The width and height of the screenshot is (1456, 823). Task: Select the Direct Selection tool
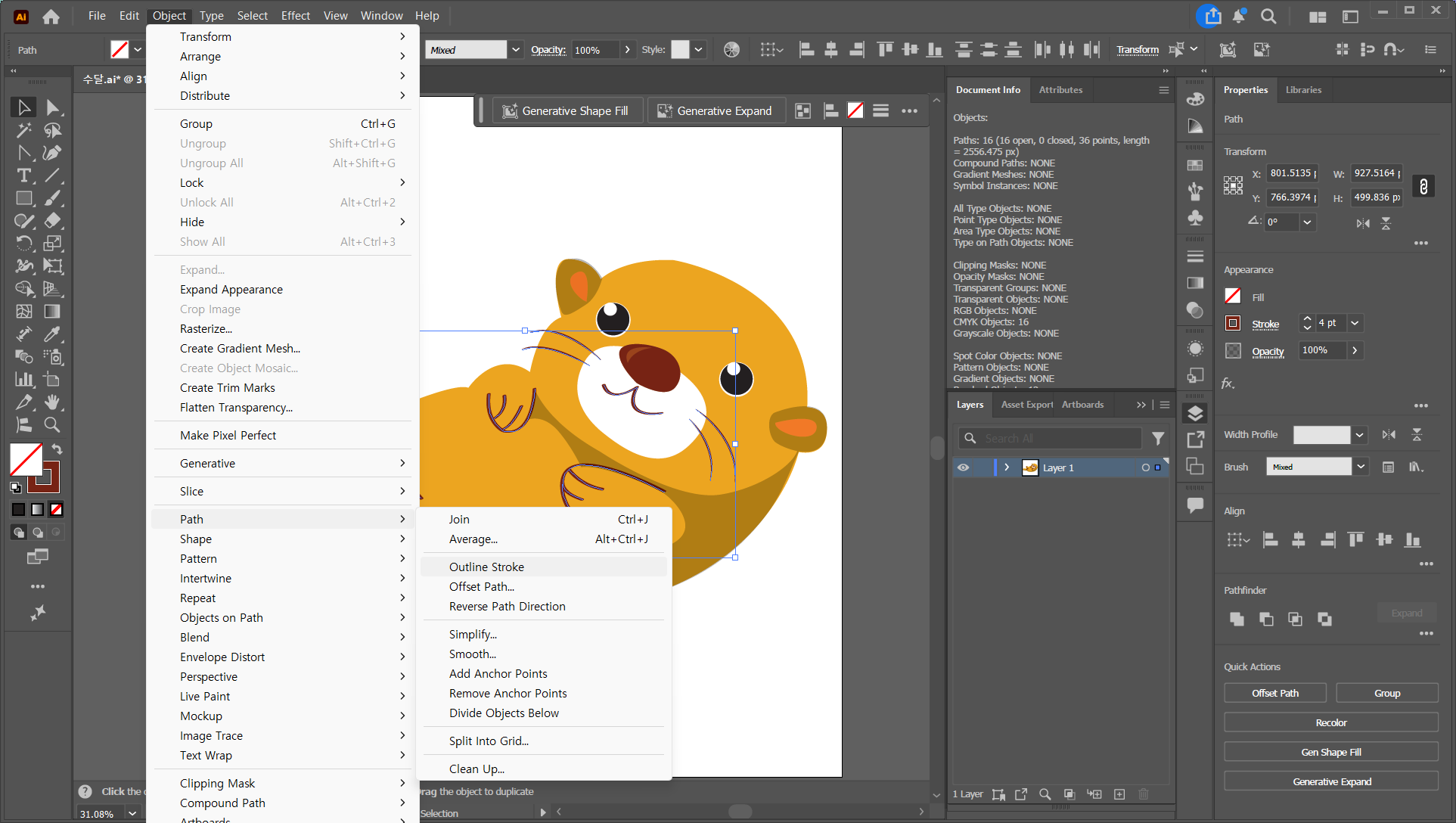point(52,107)
